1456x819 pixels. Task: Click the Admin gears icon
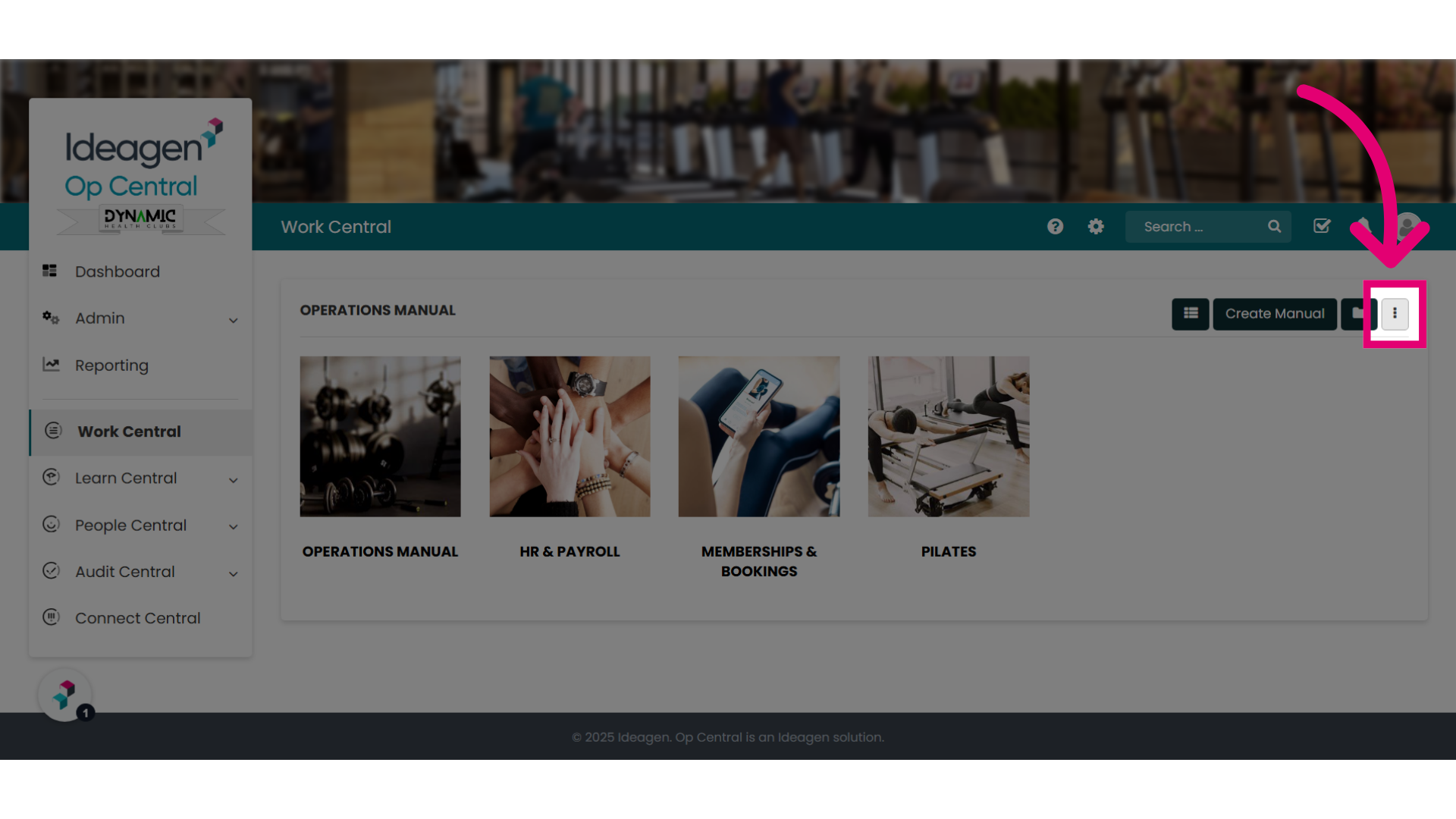pos(51,318)
